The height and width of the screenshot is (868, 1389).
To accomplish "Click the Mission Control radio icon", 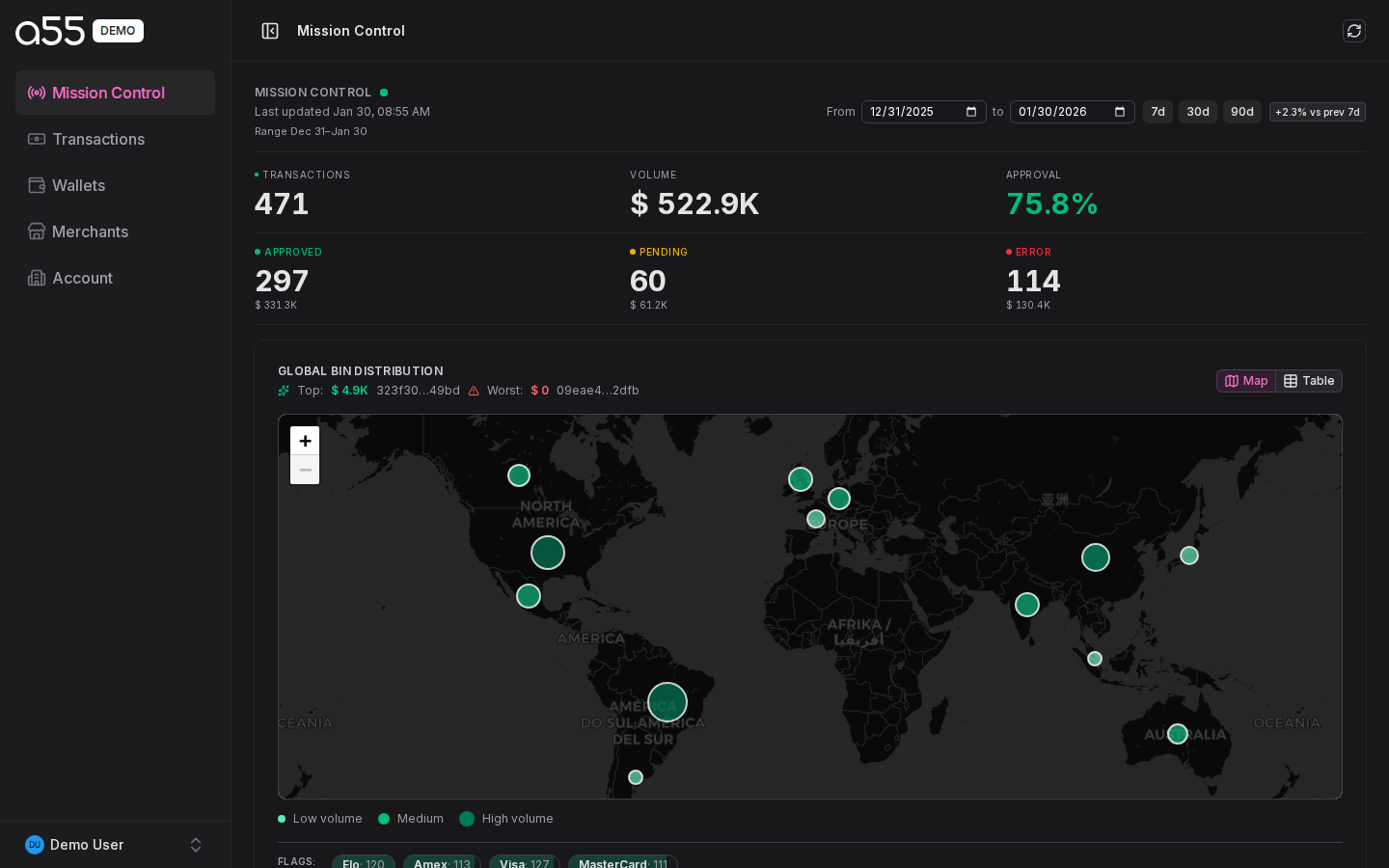I will point(37,93).
